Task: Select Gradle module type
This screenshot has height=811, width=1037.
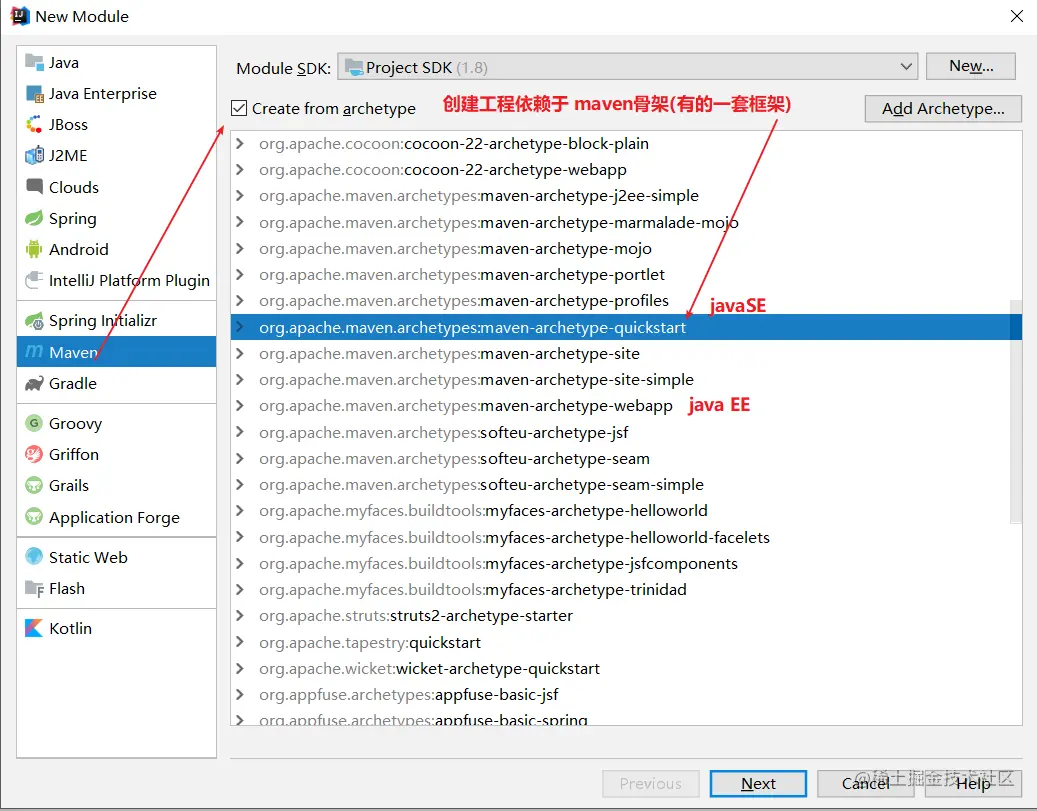Action: pyautogui.click(x=116, y=384)
